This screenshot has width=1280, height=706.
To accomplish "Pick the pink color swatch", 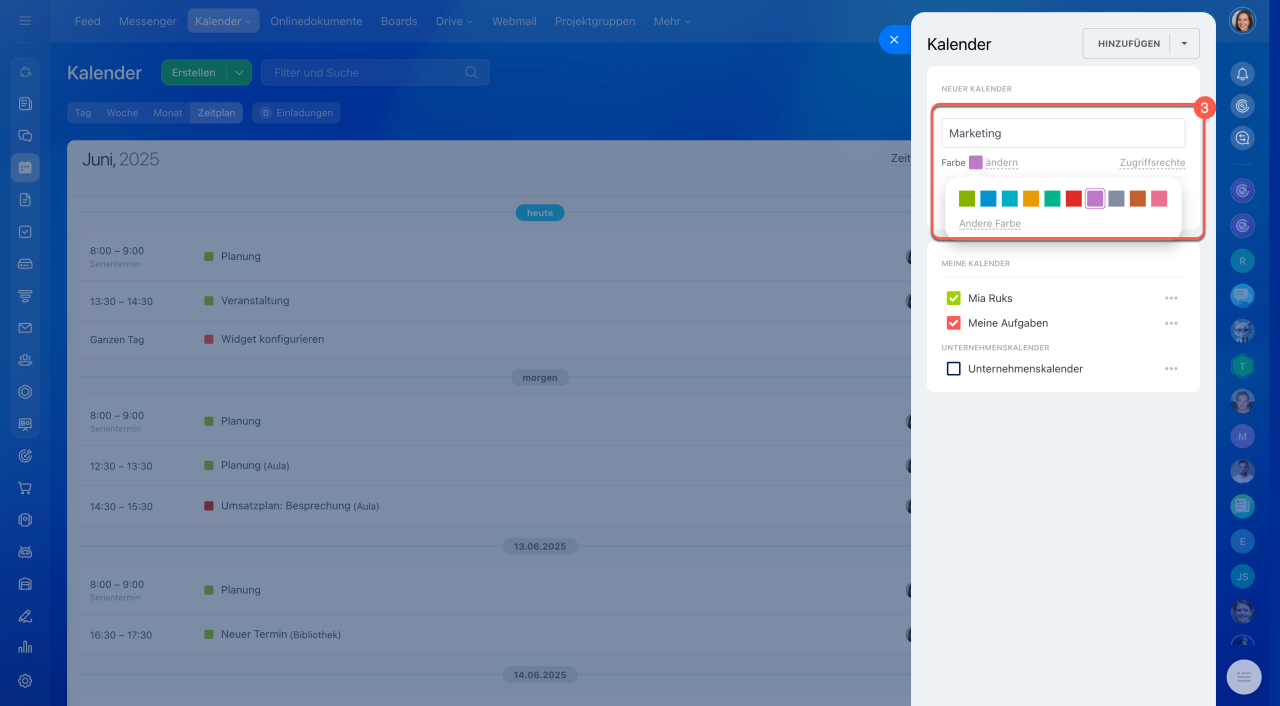I will (x=1159, y=199).
